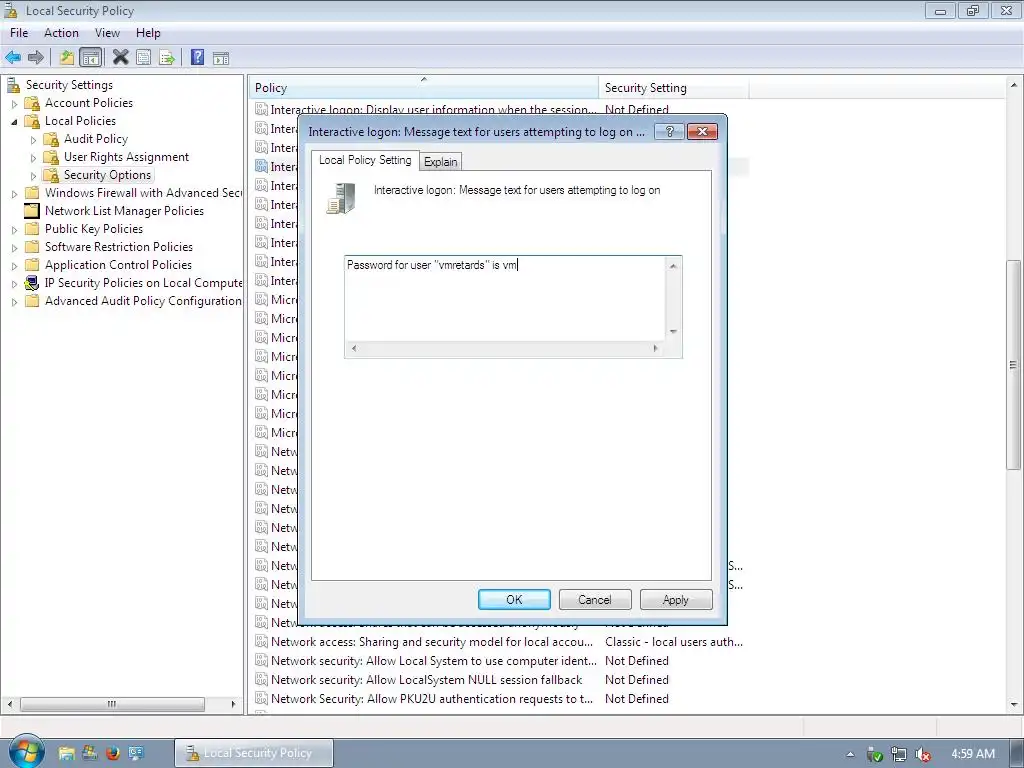
Task: Click the console tree horizontal scrollbar thumb
Action: point(112,704)
